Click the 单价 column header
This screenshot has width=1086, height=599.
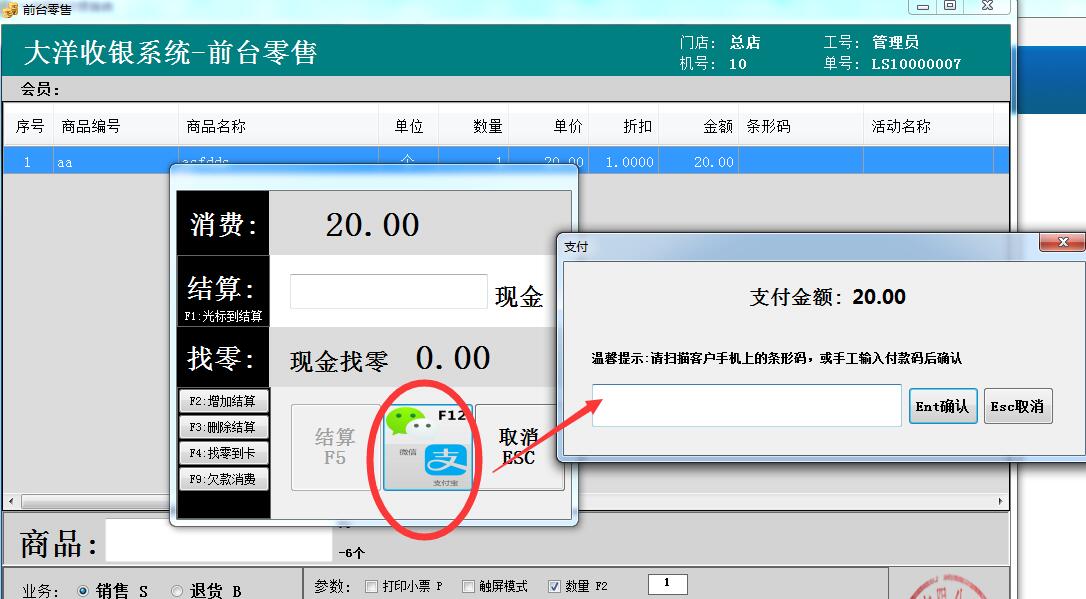coord(549,126)
